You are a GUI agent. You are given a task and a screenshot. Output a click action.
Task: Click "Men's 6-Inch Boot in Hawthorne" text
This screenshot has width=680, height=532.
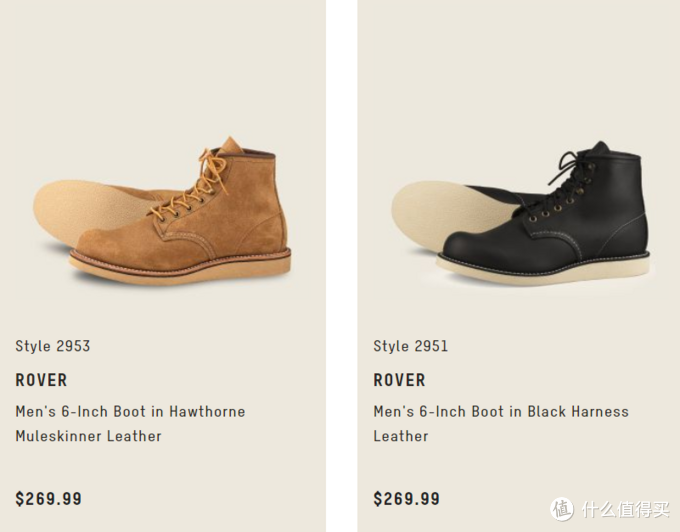(x=130, y=411)
